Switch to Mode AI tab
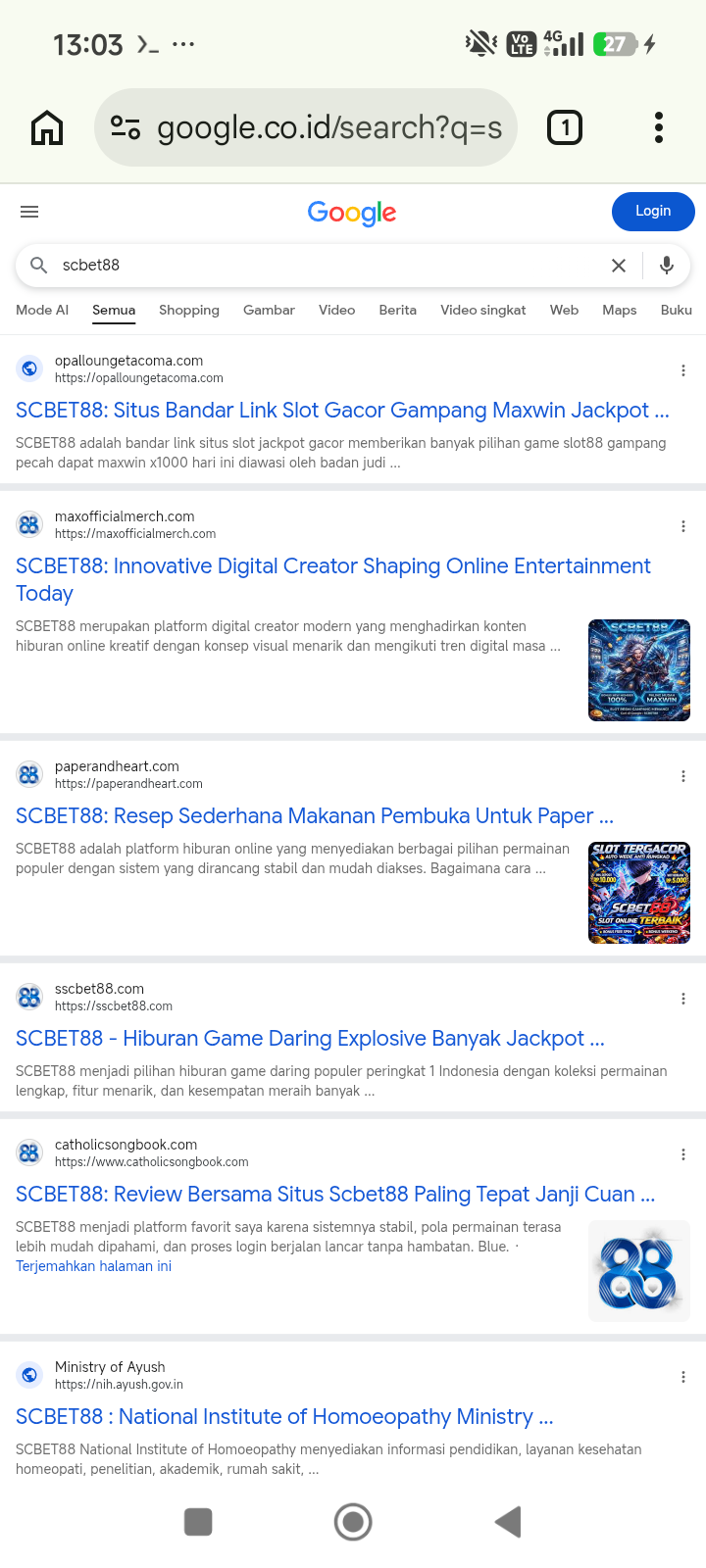The height and width of the screenshot is (1568, 706). coord(42,310)
